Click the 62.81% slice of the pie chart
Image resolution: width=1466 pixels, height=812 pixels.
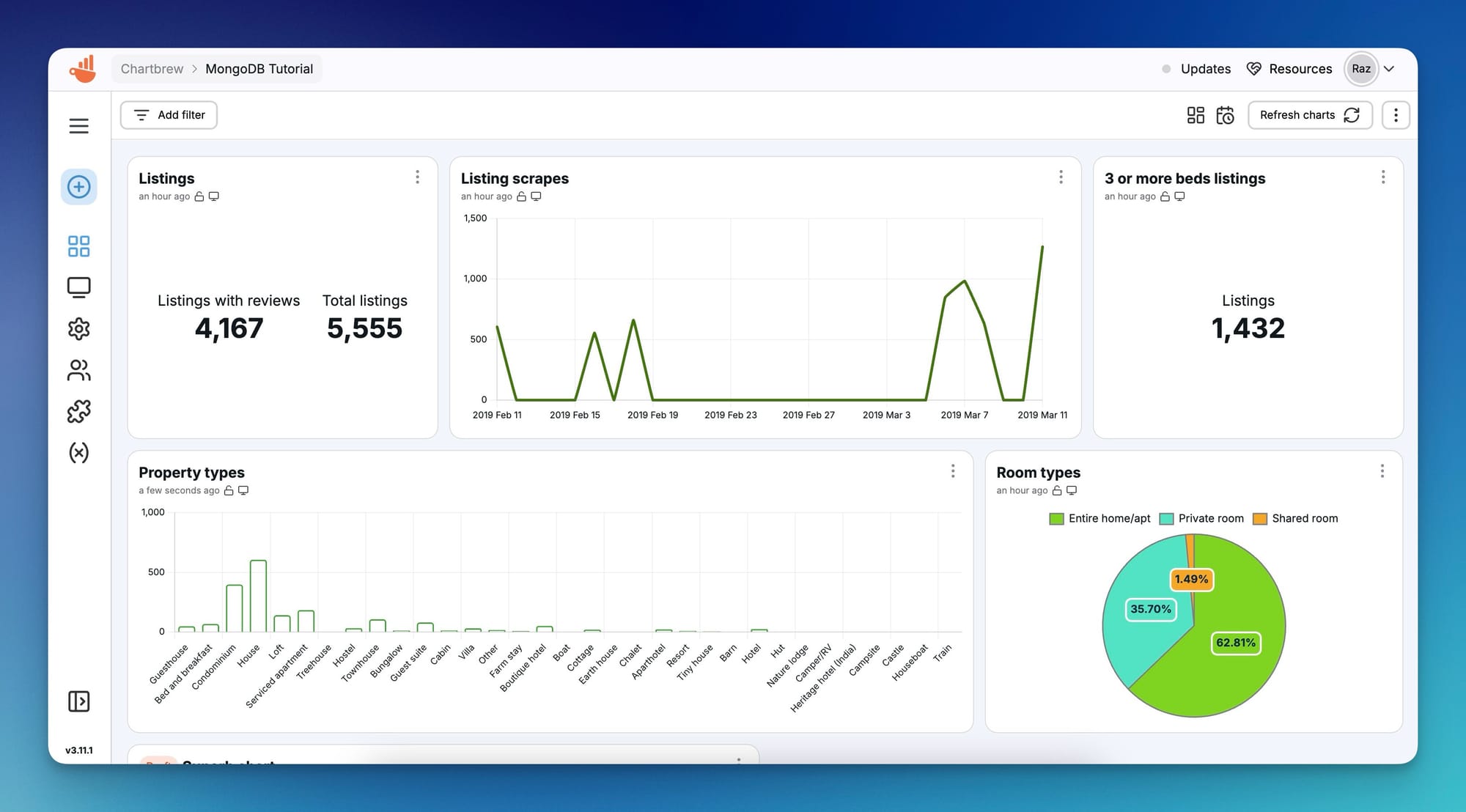[1237, 643]
